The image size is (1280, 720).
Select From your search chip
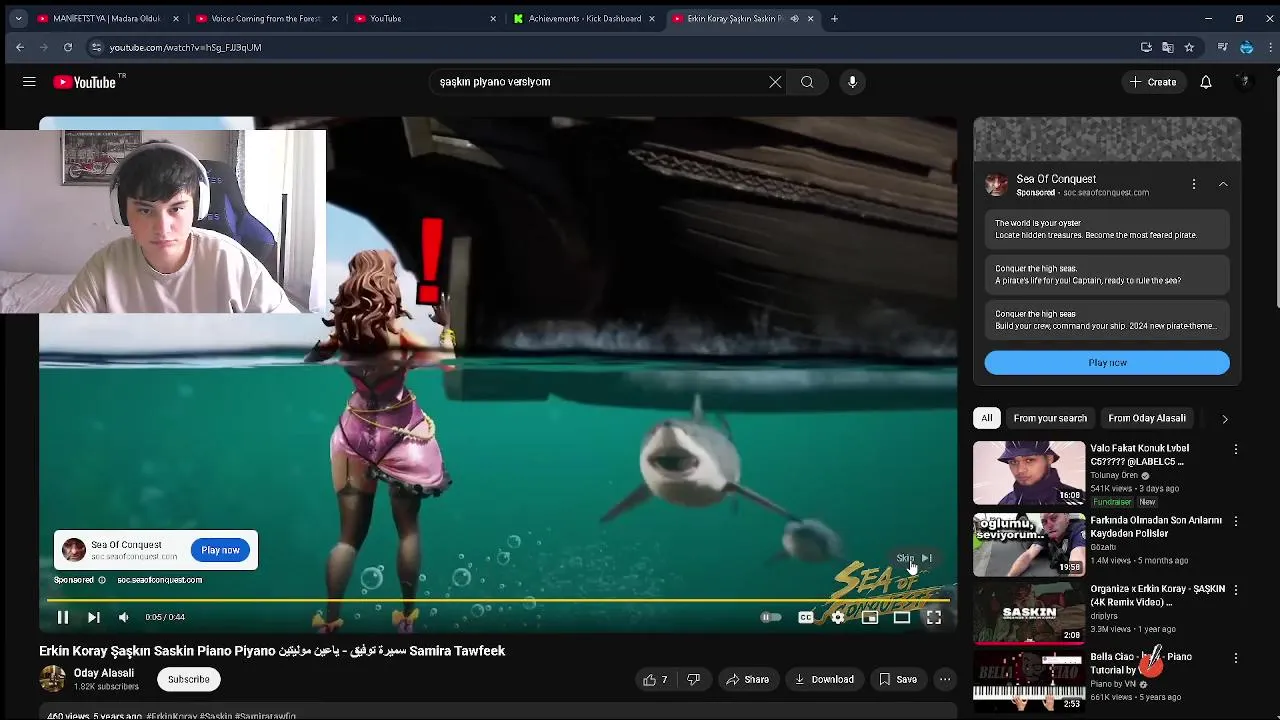pos(1050,418)
